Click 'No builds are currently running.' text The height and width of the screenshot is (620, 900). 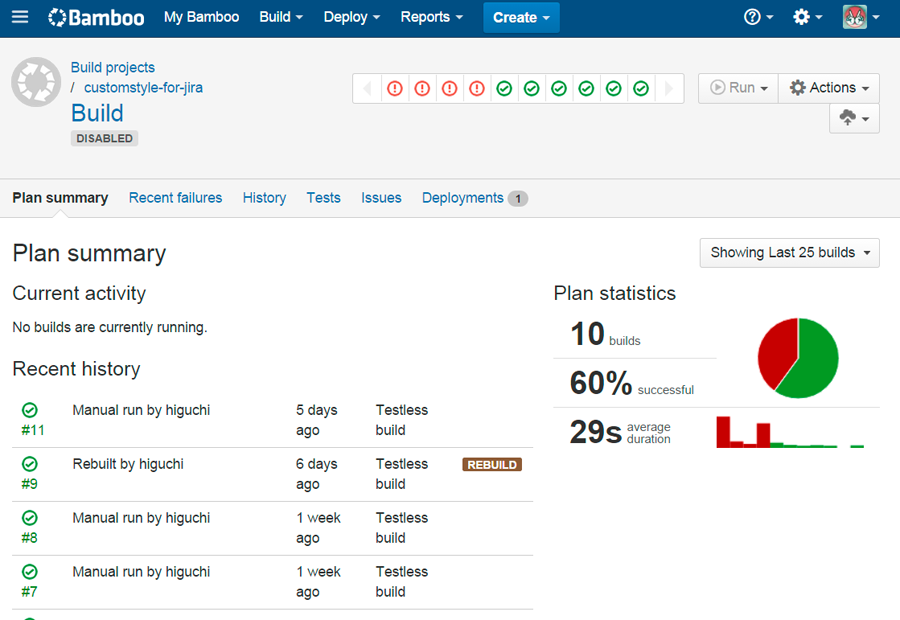110,327
